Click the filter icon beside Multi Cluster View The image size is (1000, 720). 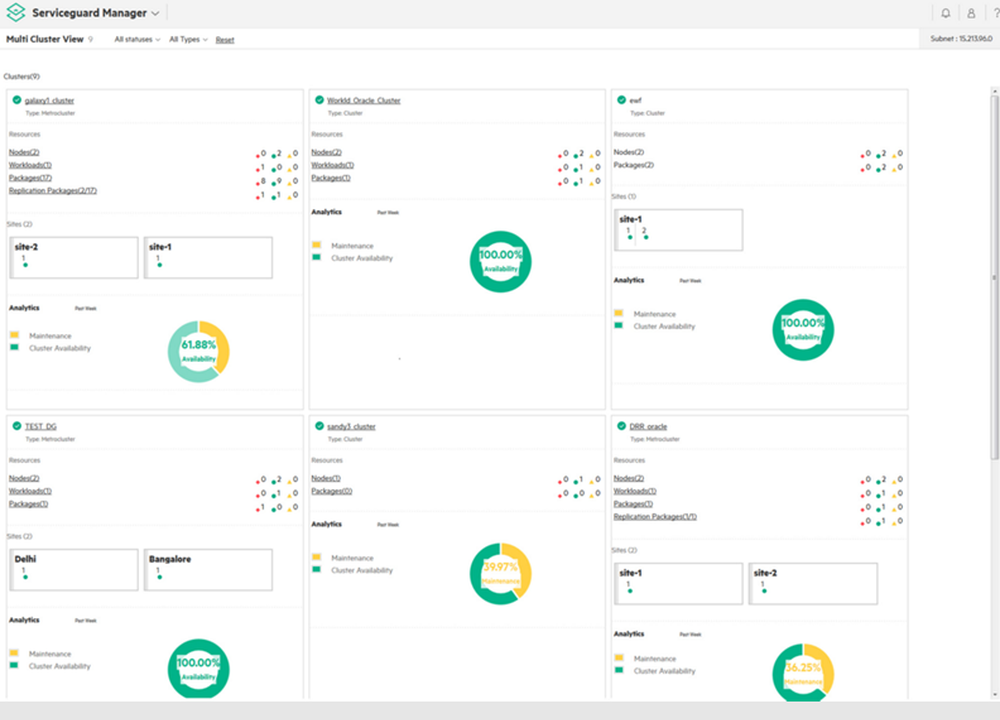90,39
